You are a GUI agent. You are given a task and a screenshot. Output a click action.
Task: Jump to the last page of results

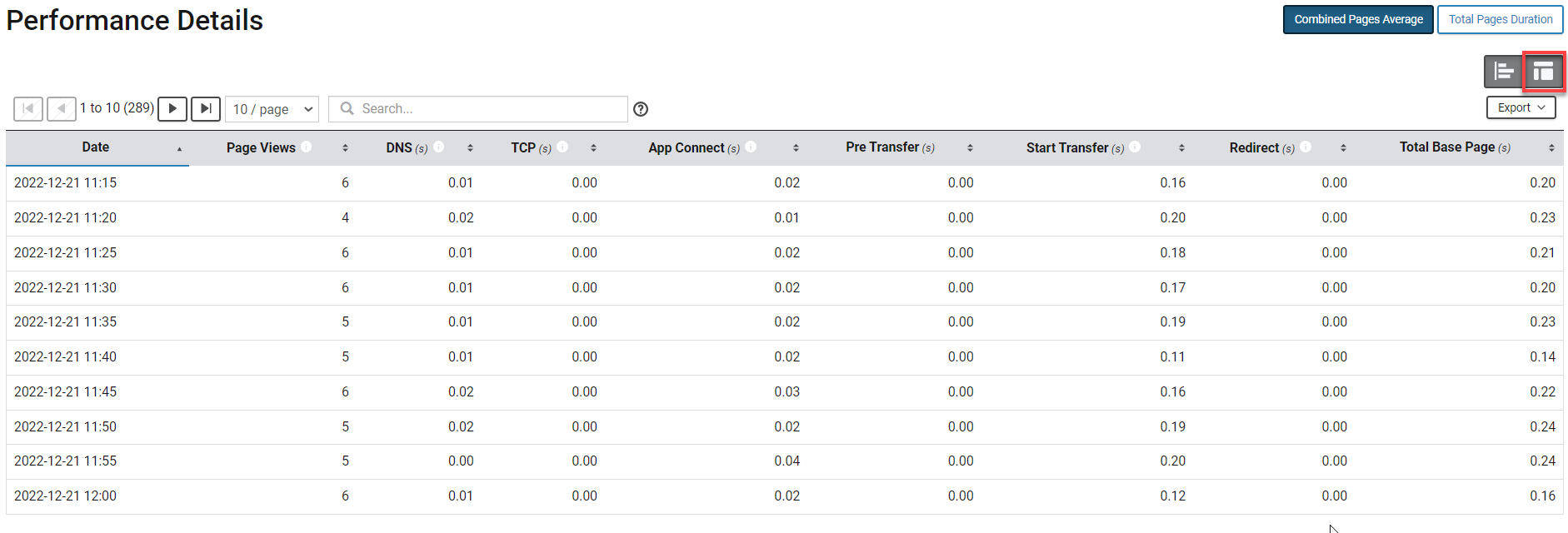tap(206, 109)
